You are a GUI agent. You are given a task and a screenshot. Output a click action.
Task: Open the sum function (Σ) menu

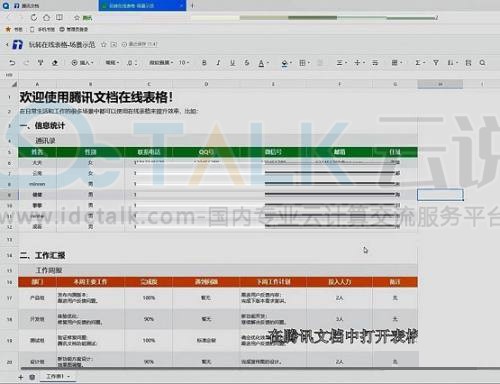coord(419,63)
